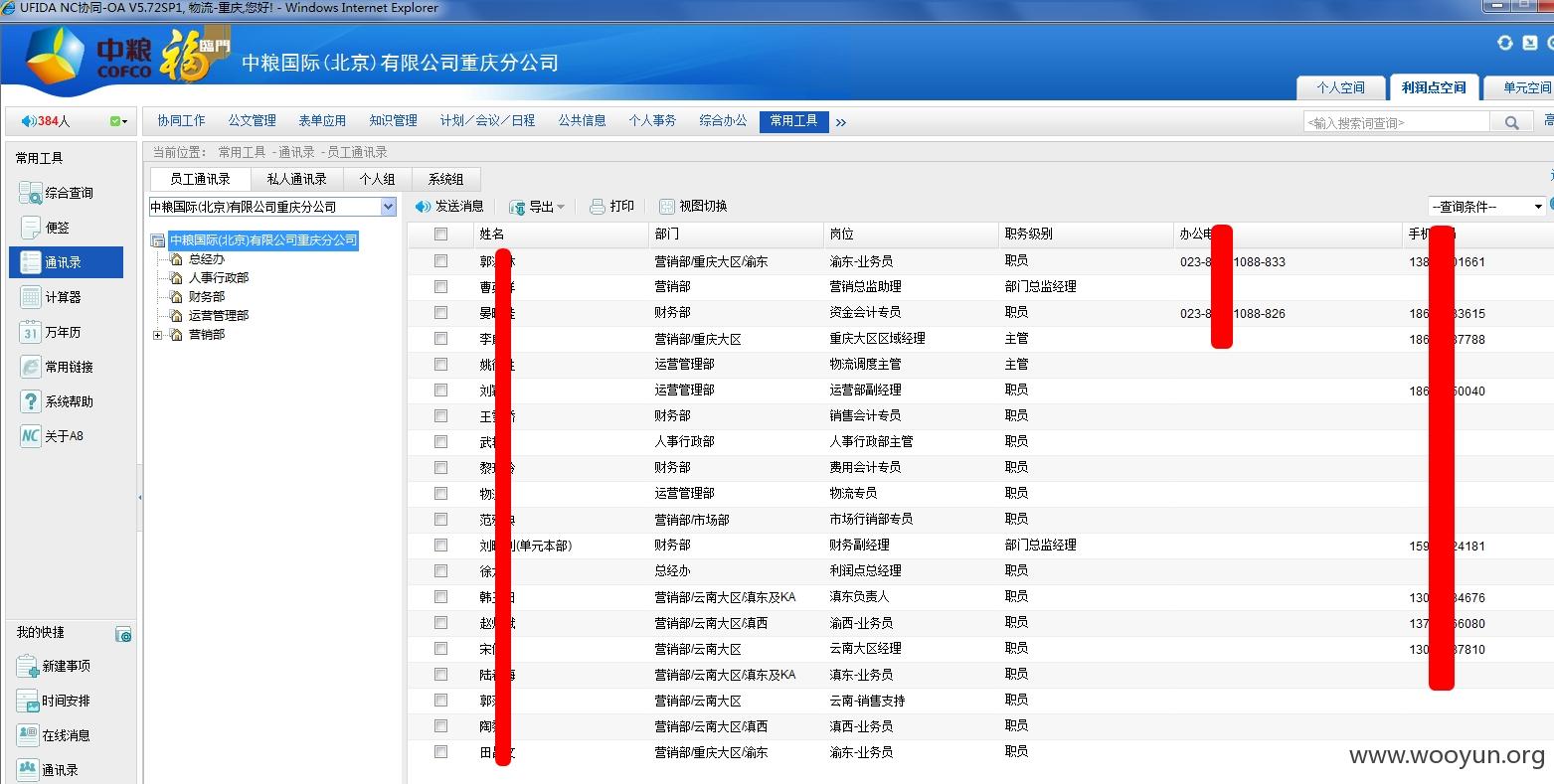Check the box for the 人事行政部主管 row
The width and height of the screenshot is (1554, 784).
[x=440, y=441]
